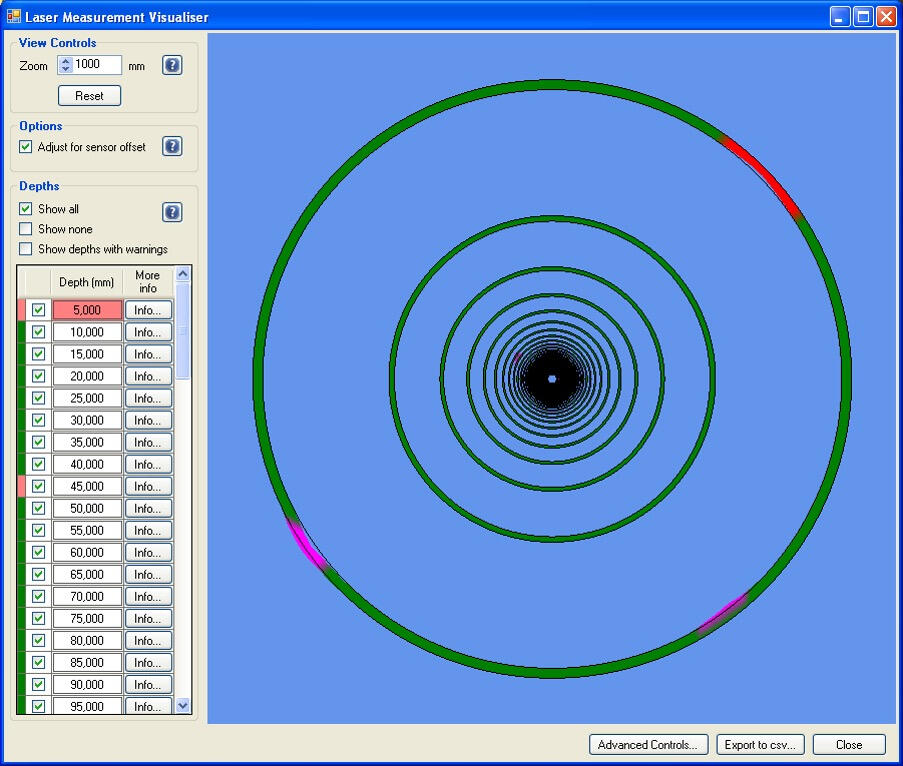903x766 pixels.
Task: Toggle Adjust for sensor offset checkbox
Action: click(x=26, y=147)
